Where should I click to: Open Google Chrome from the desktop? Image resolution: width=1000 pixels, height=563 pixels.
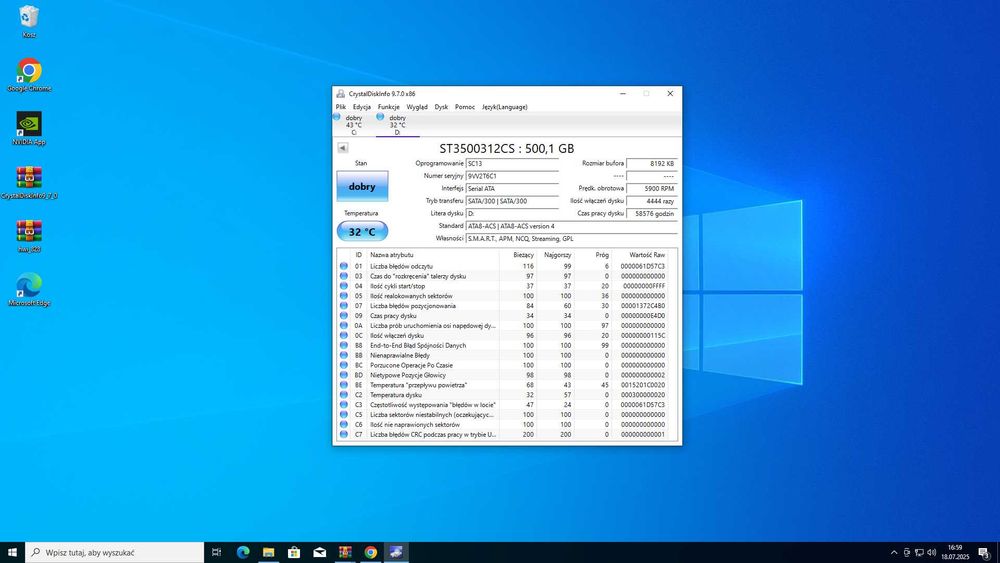point(29,72)
